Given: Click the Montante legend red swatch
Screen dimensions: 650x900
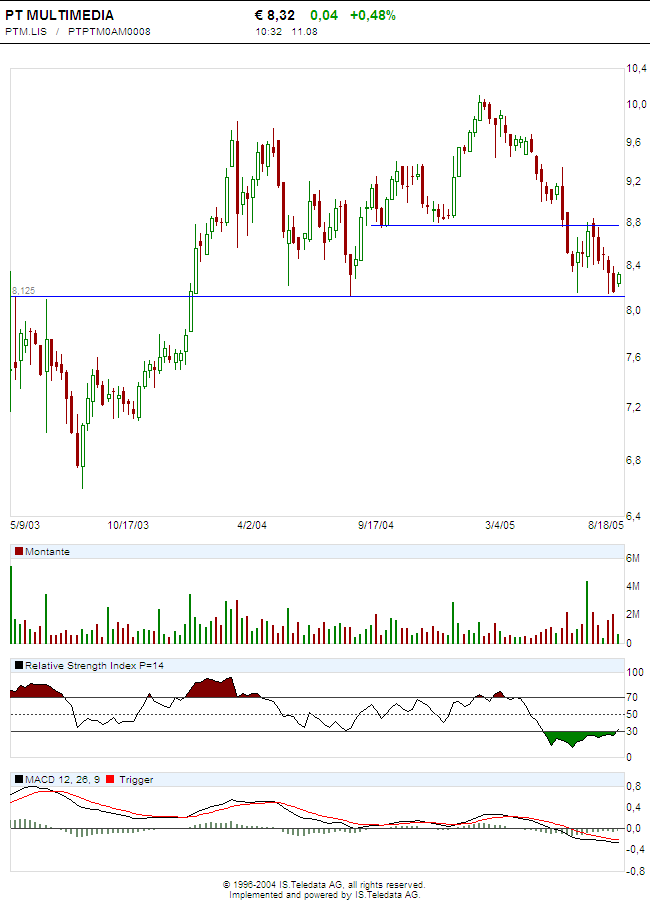Looking at the screenshot, I should [19, 551].
